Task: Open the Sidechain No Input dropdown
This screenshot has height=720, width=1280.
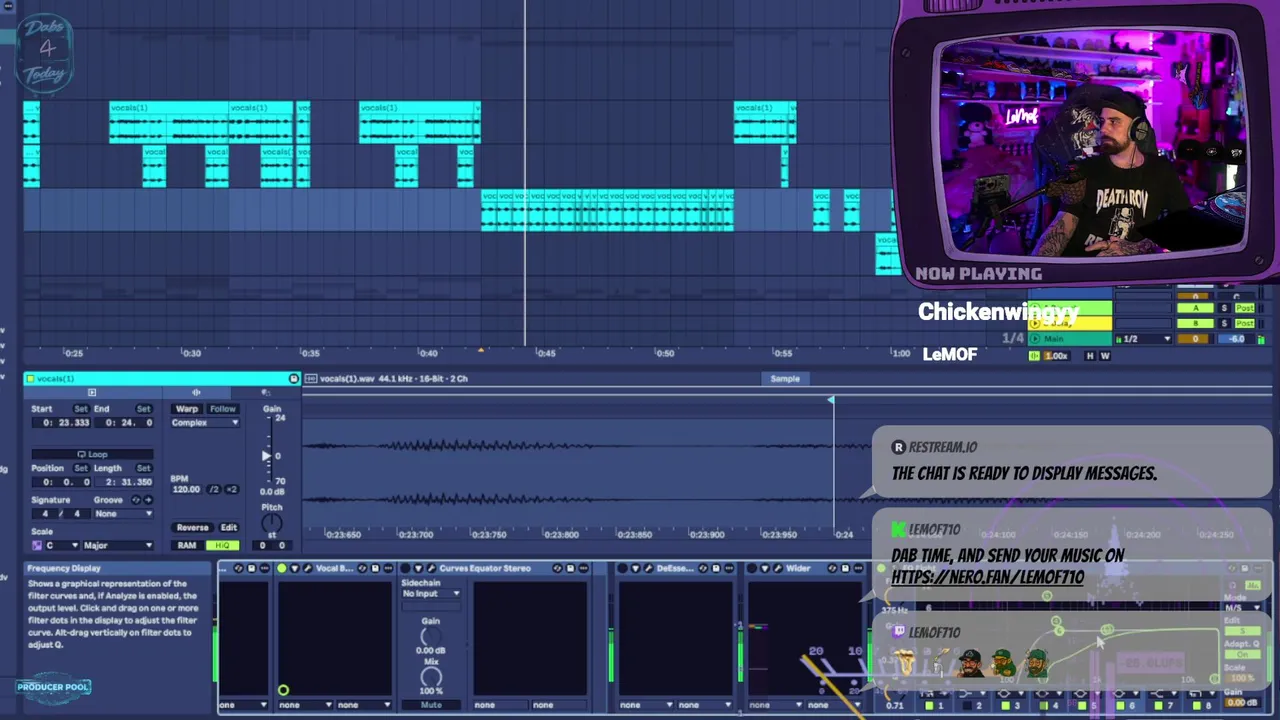Action: click(x=431, y=594)
